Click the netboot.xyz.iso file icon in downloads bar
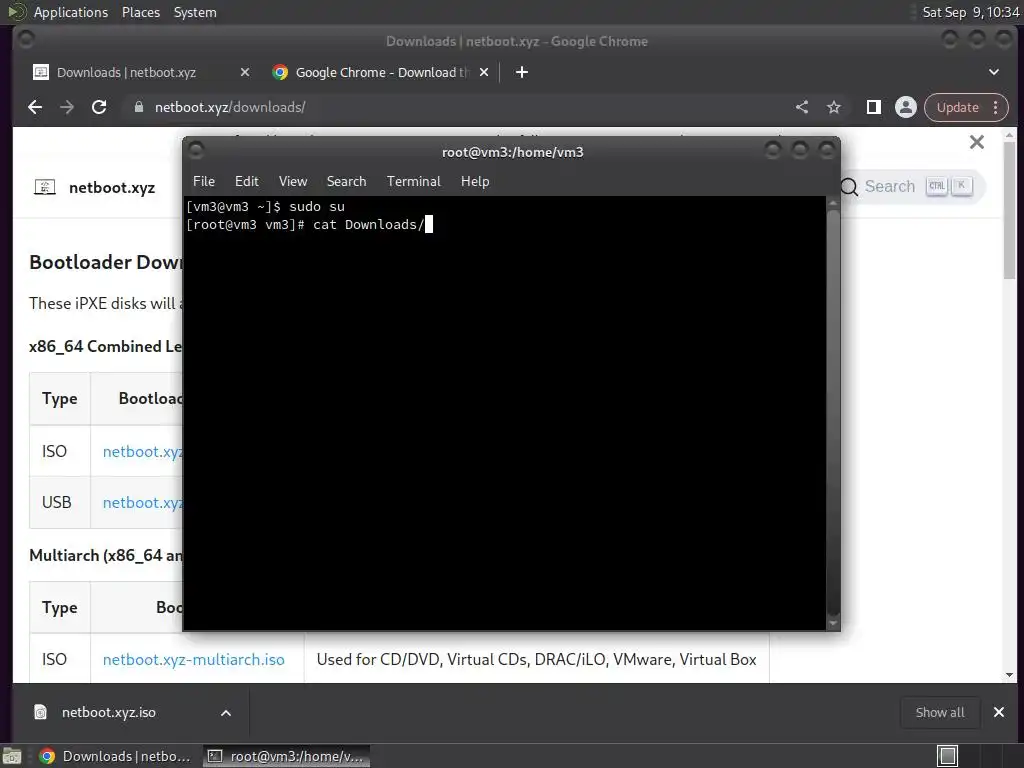1024x768 pixels. tap(40, 712)
